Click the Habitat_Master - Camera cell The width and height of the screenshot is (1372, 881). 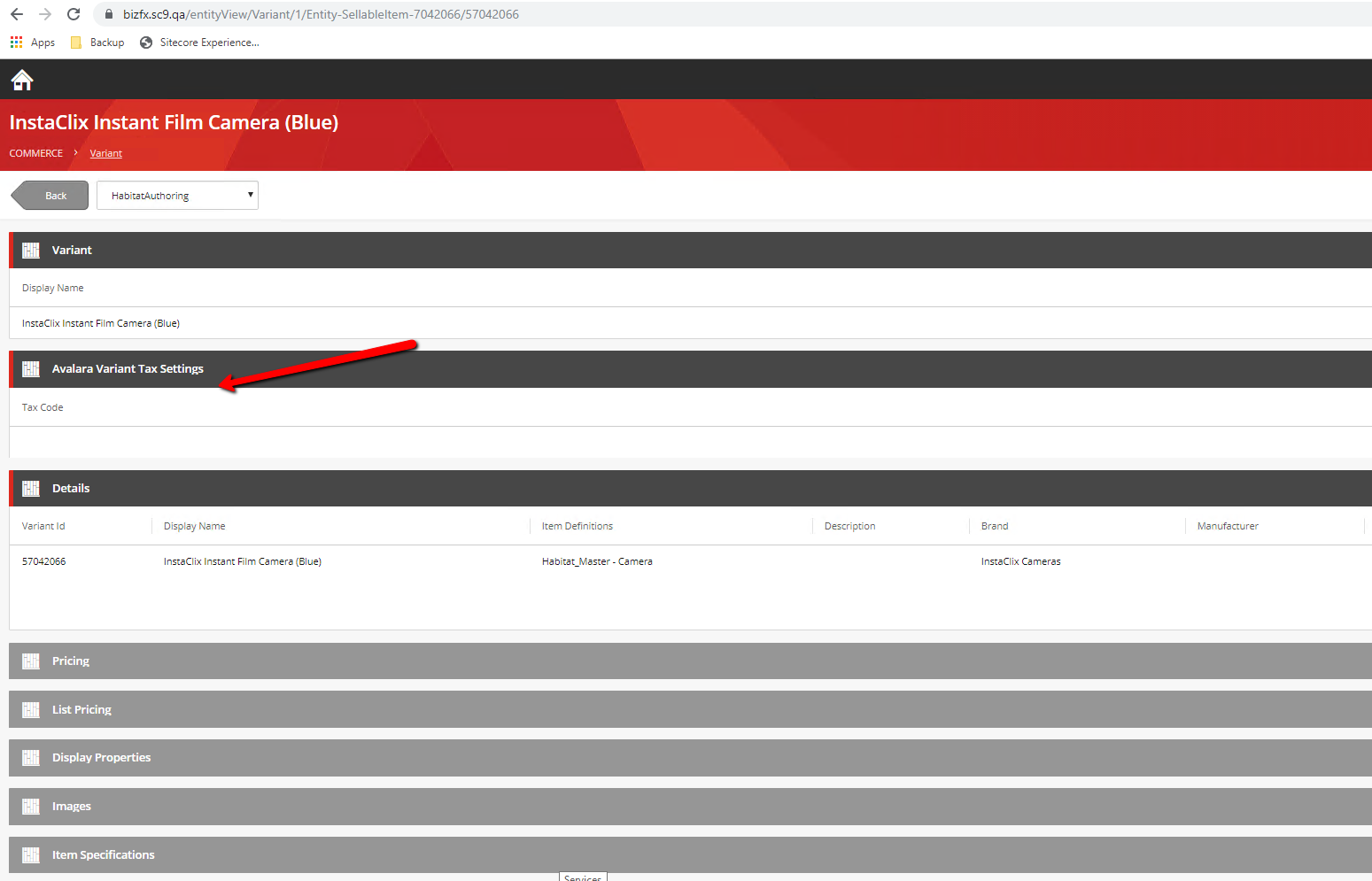(x=597, y=561)
